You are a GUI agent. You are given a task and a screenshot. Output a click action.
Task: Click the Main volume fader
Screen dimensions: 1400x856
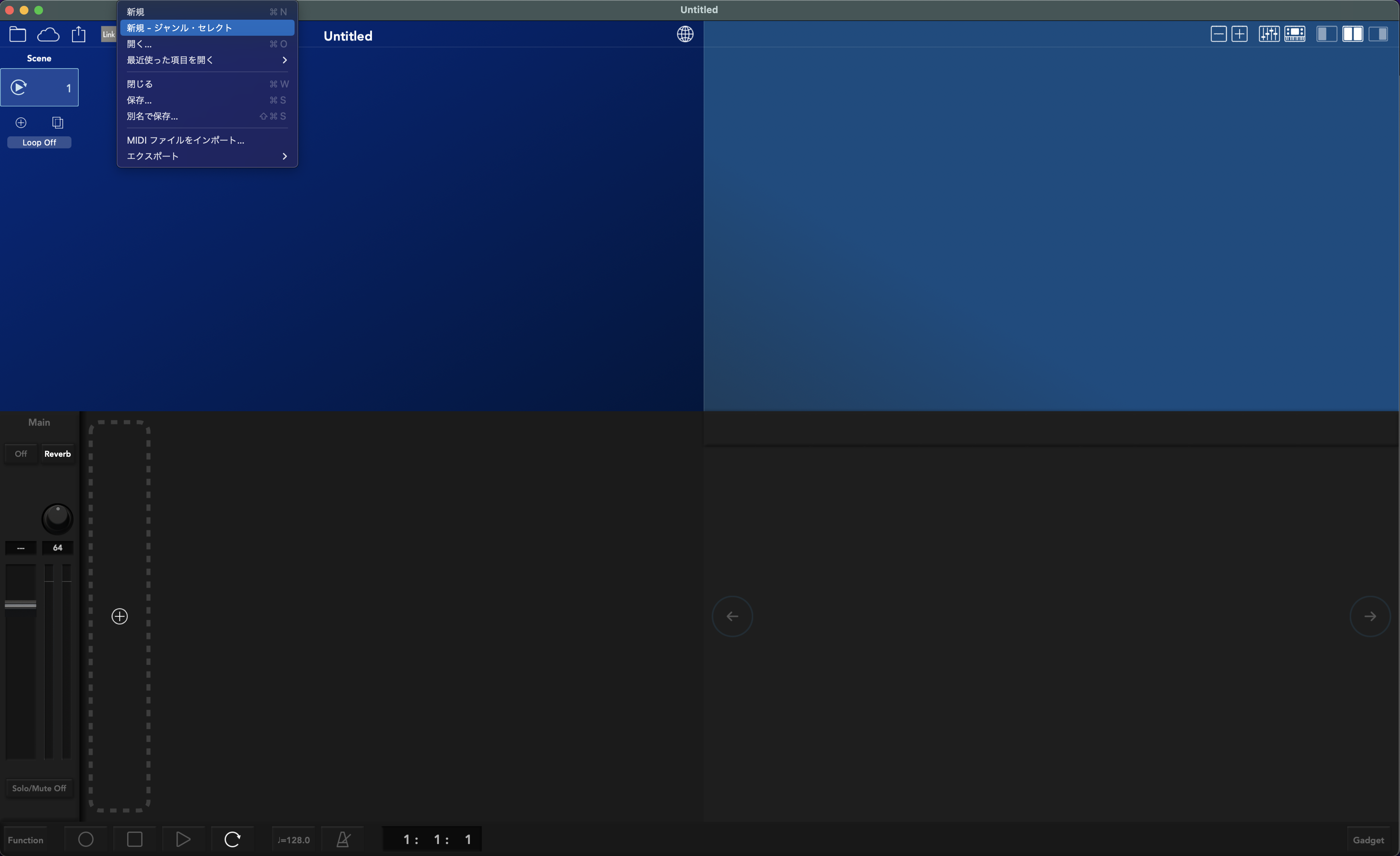[x=20, y=604]
